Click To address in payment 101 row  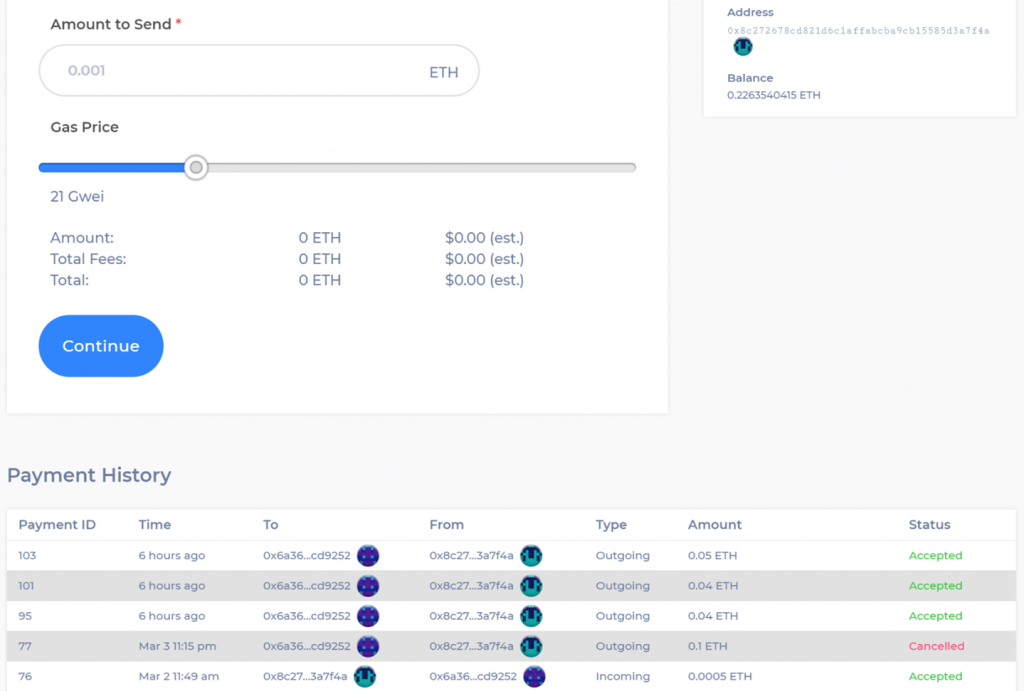[306, 586]
